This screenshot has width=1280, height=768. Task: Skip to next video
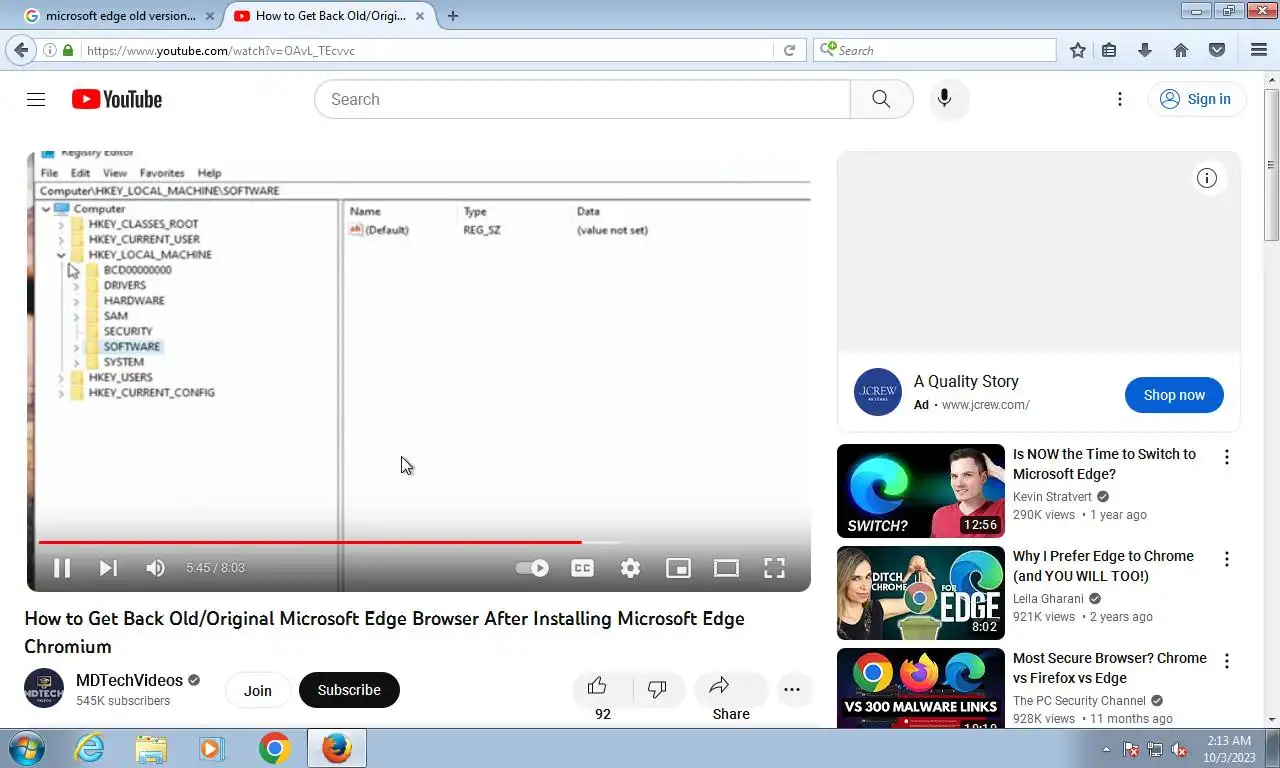(108, 568)
